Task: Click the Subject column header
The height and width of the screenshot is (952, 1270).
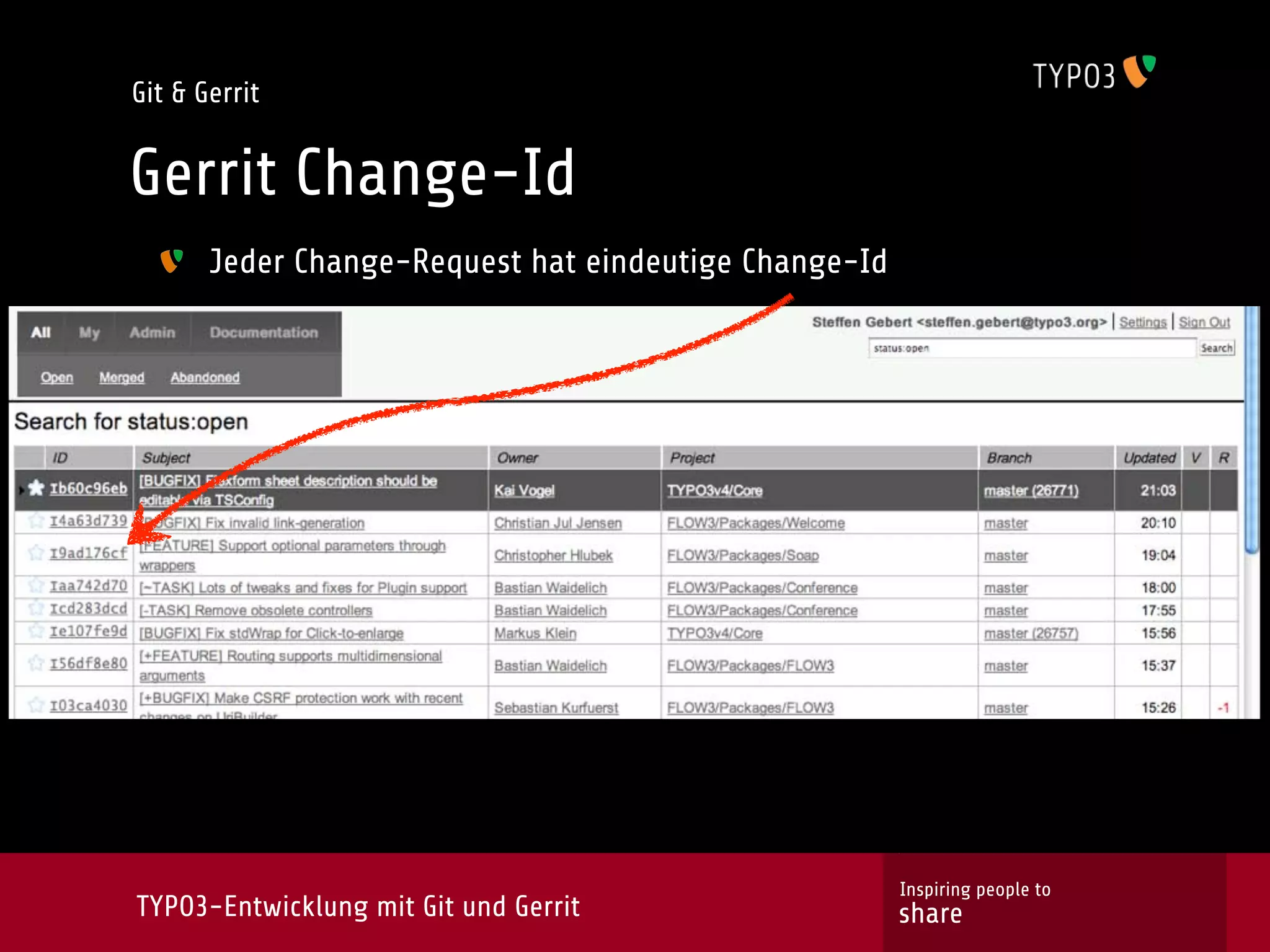Action: (x=311, y=458)
